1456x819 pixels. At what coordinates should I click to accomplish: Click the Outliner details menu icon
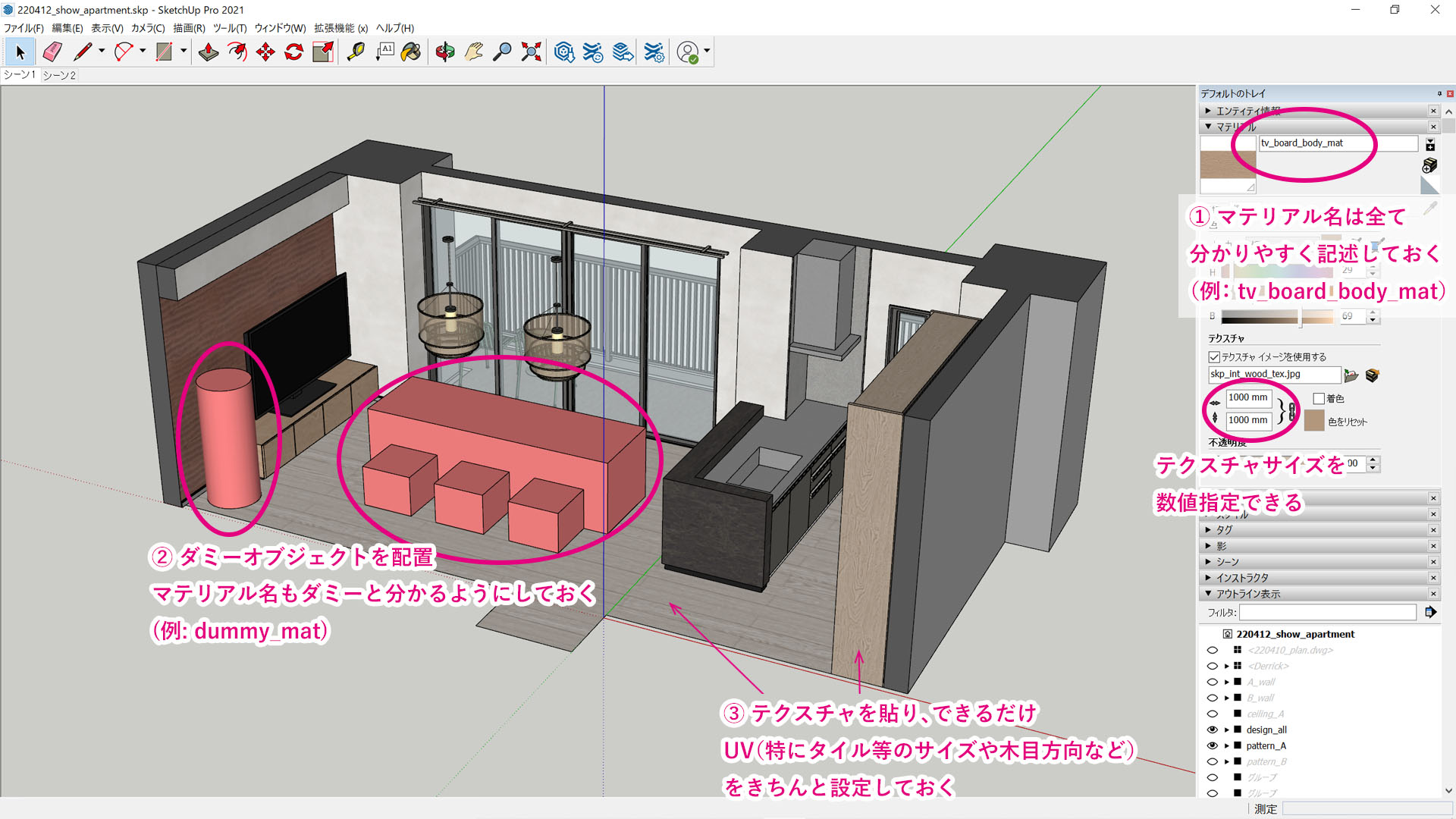click(1431, 613)
